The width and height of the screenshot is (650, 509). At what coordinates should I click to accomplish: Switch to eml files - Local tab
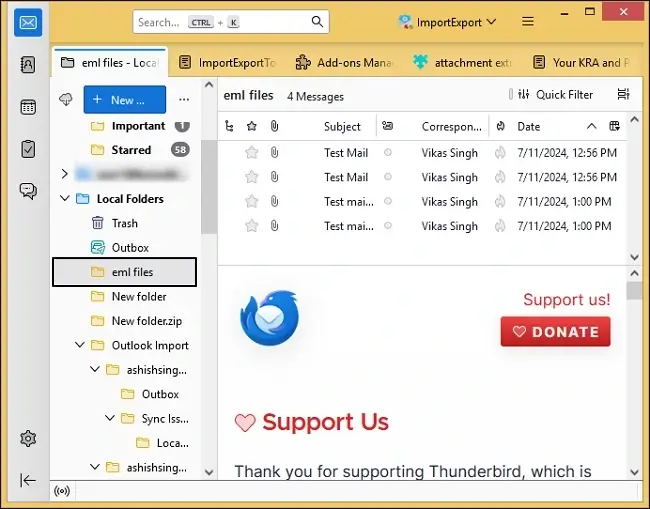coord(110,63)
